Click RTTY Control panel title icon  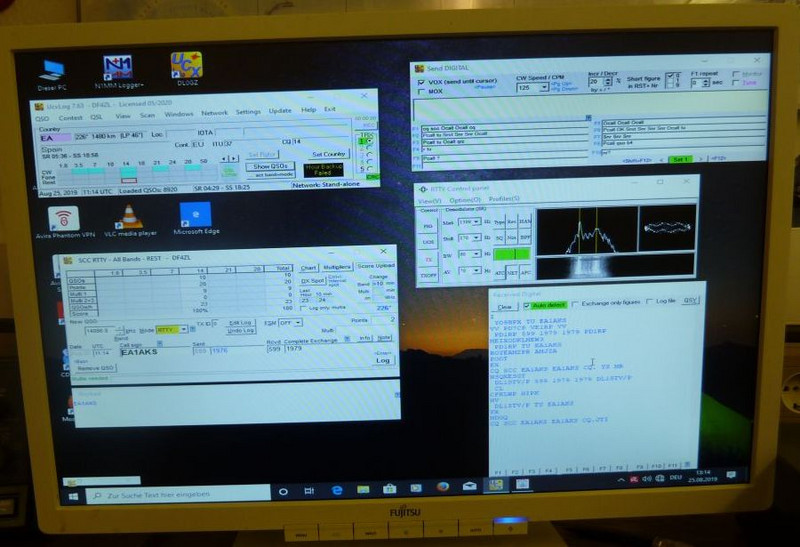pos(423,189)
